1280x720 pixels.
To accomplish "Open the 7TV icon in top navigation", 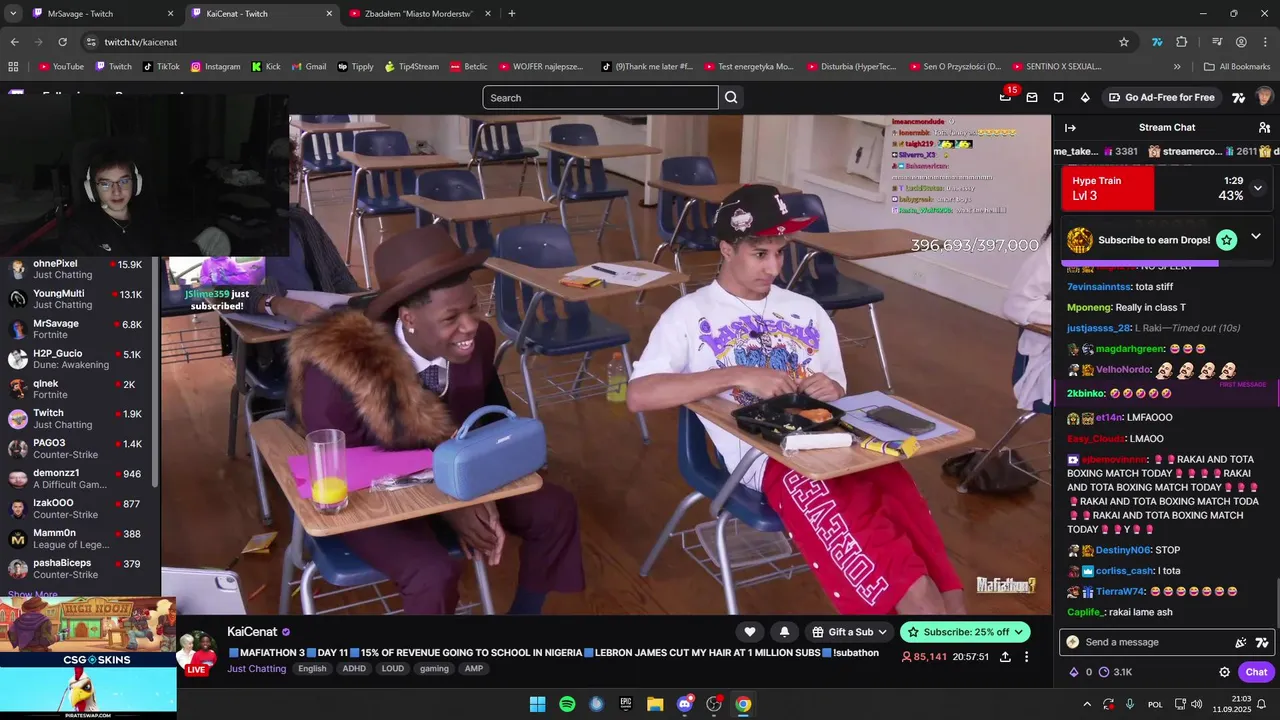I will pos(1238,97).
